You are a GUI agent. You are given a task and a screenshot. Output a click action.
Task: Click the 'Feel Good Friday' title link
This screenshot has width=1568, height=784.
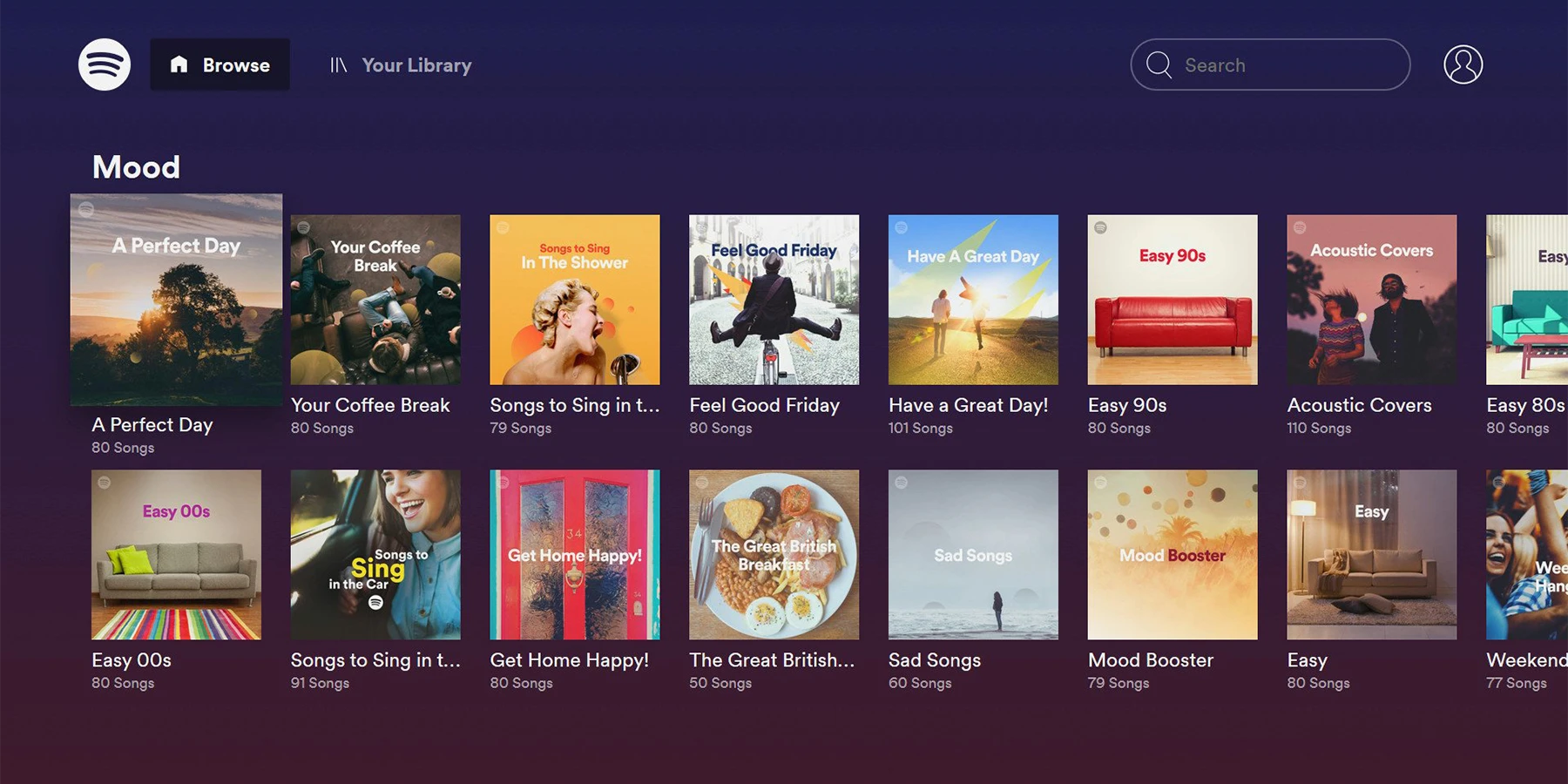[764, 405]
